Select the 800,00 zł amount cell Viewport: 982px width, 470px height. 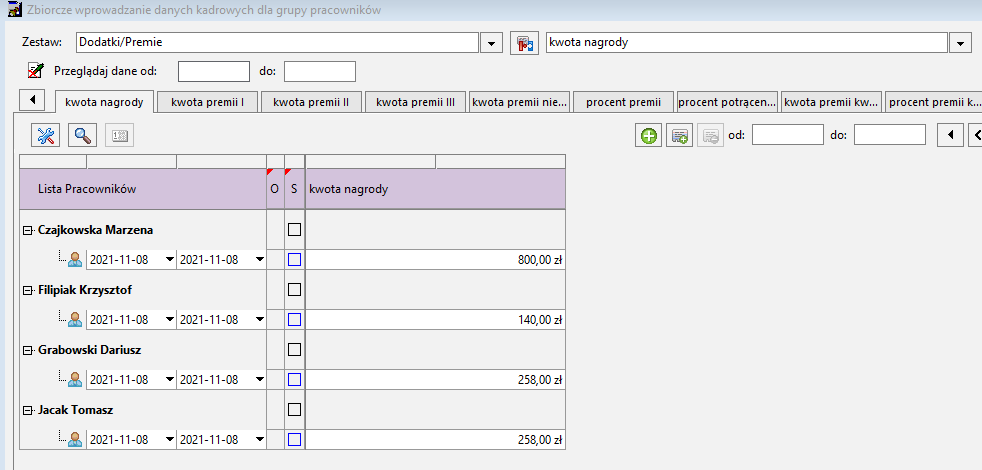[435, 259]
